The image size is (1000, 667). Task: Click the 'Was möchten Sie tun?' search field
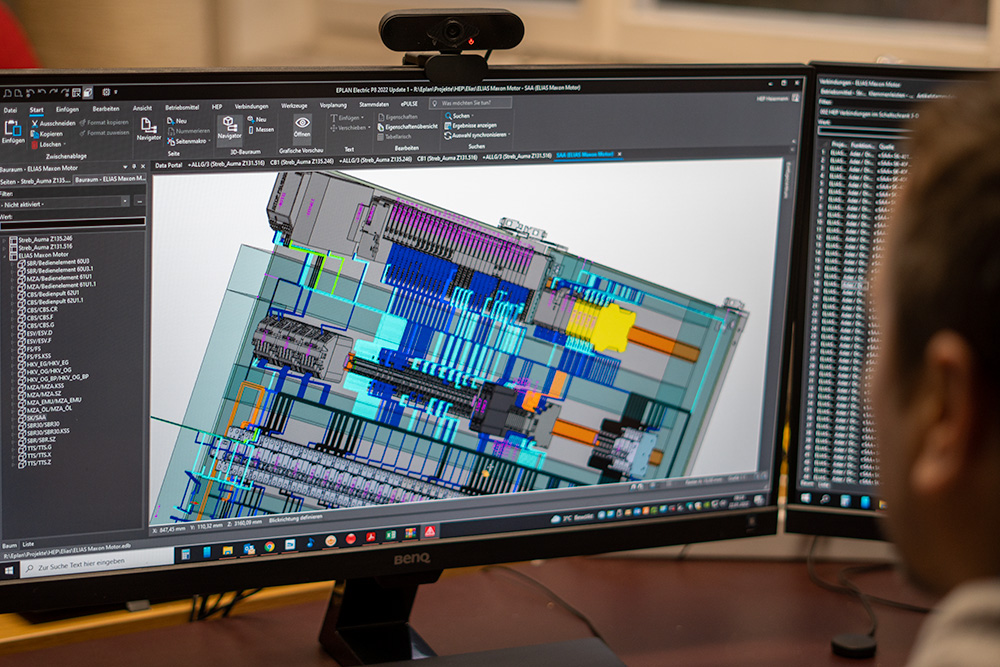point(470,103)
